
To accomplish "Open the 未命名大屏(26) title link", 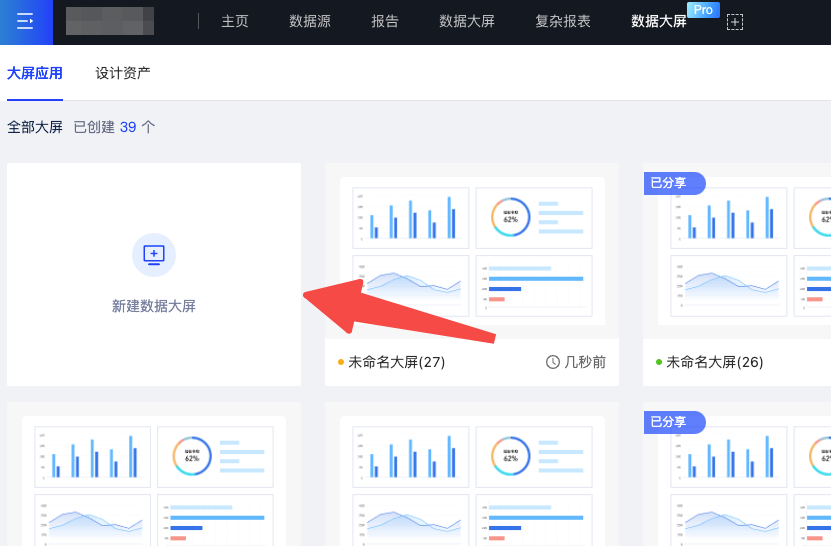I will click(714, 362).
